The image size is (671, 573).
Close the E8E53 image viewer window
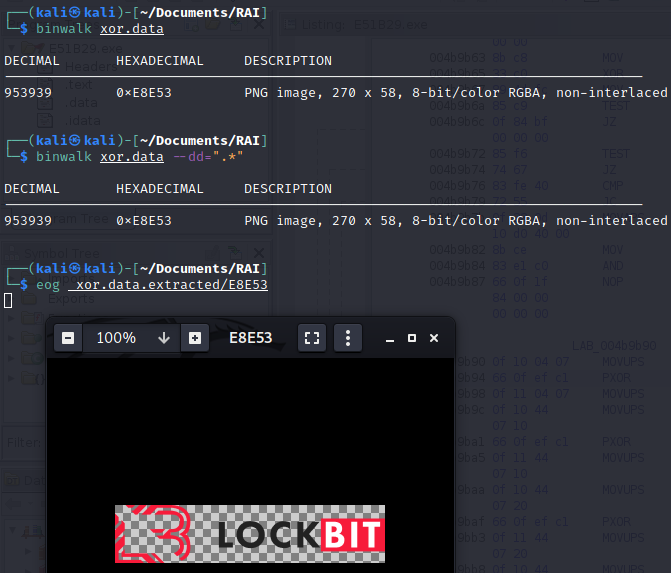click(434, 338)
